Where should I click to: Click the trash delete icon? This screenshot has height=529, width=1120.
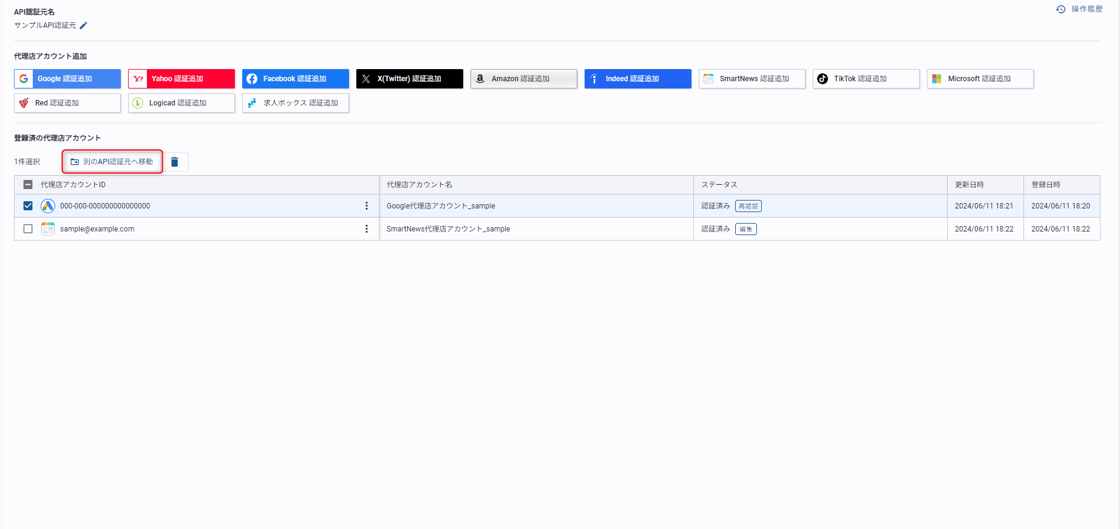[x=175, y=162]
